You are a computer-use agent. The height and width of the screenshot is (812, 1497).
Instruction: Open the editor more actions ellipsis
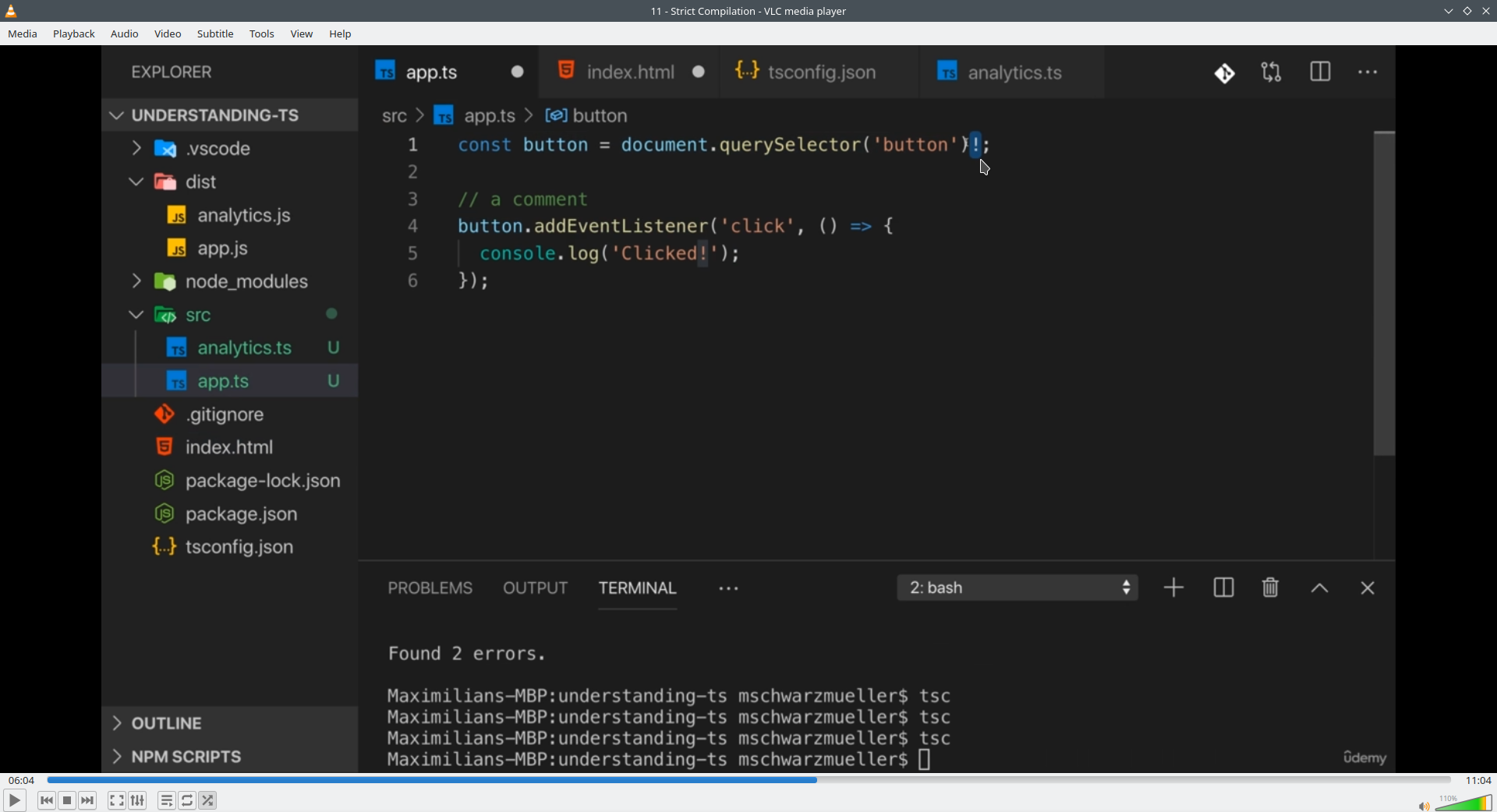(1368, 72)
